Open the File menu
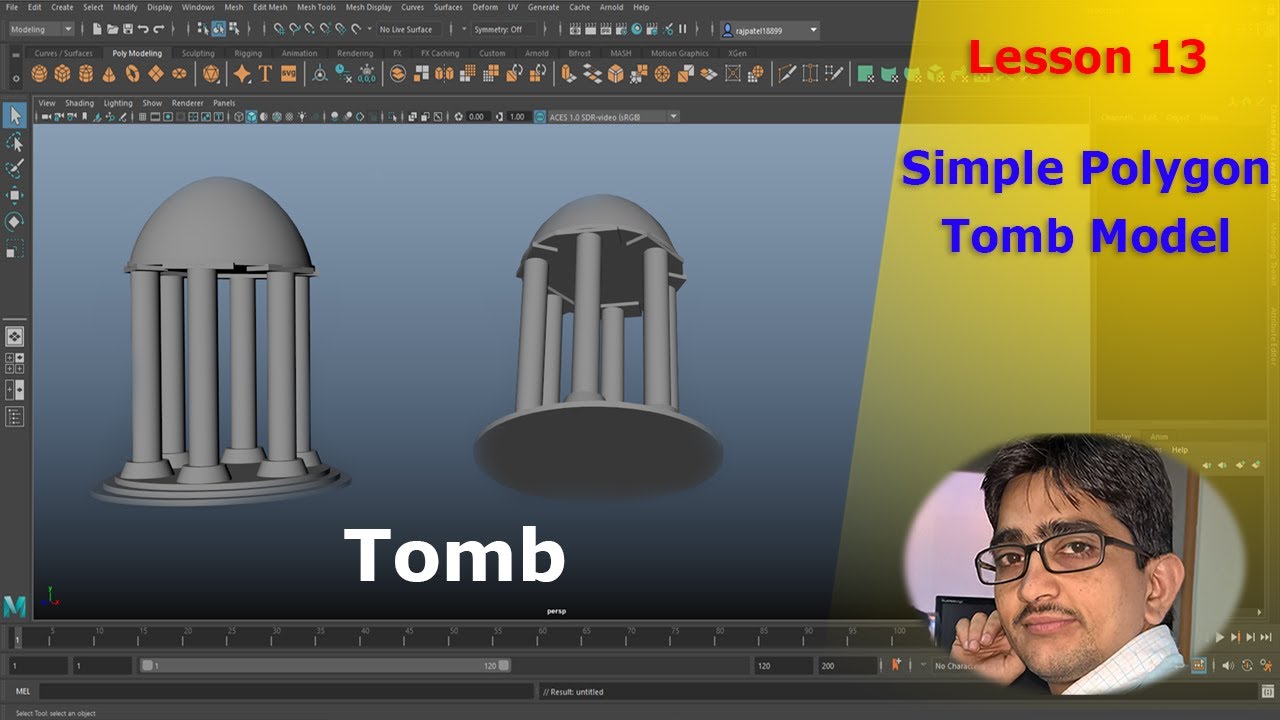Image resolution: width=1280 pixels, height=720 pixels. [x=12, y=7]
